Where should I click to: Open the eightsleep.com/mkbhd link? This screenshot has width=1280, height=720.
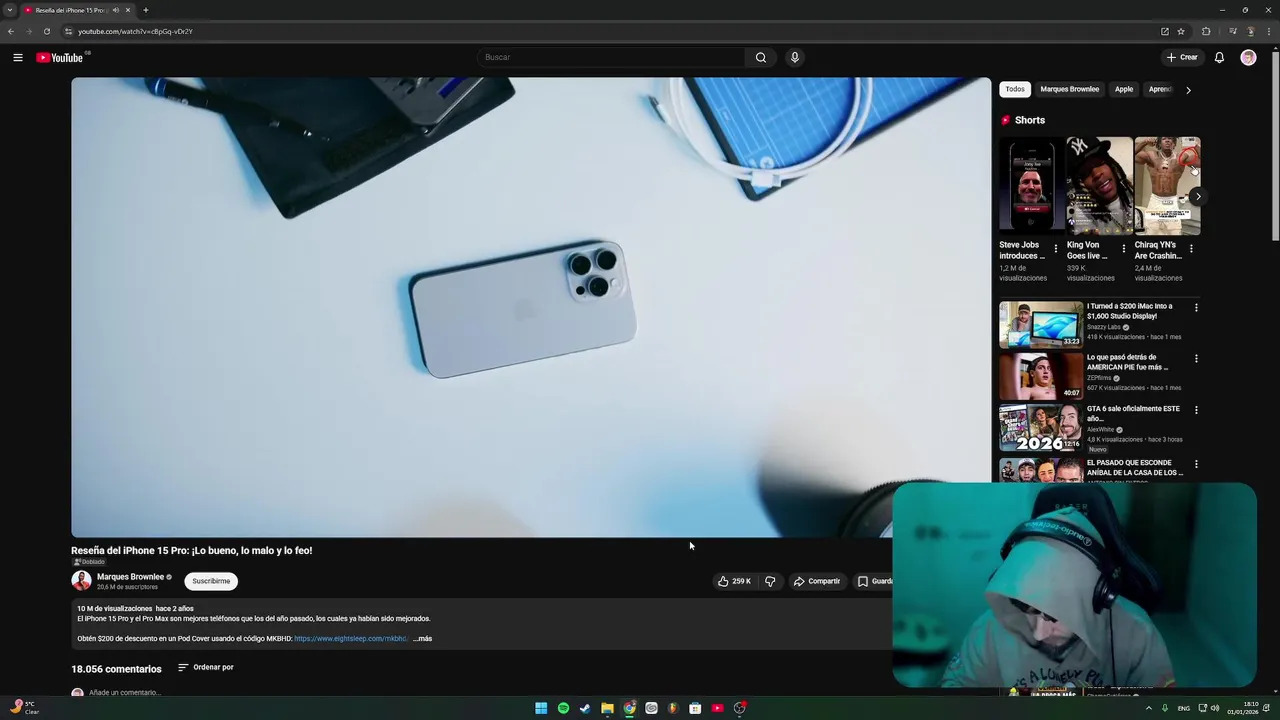351,638
